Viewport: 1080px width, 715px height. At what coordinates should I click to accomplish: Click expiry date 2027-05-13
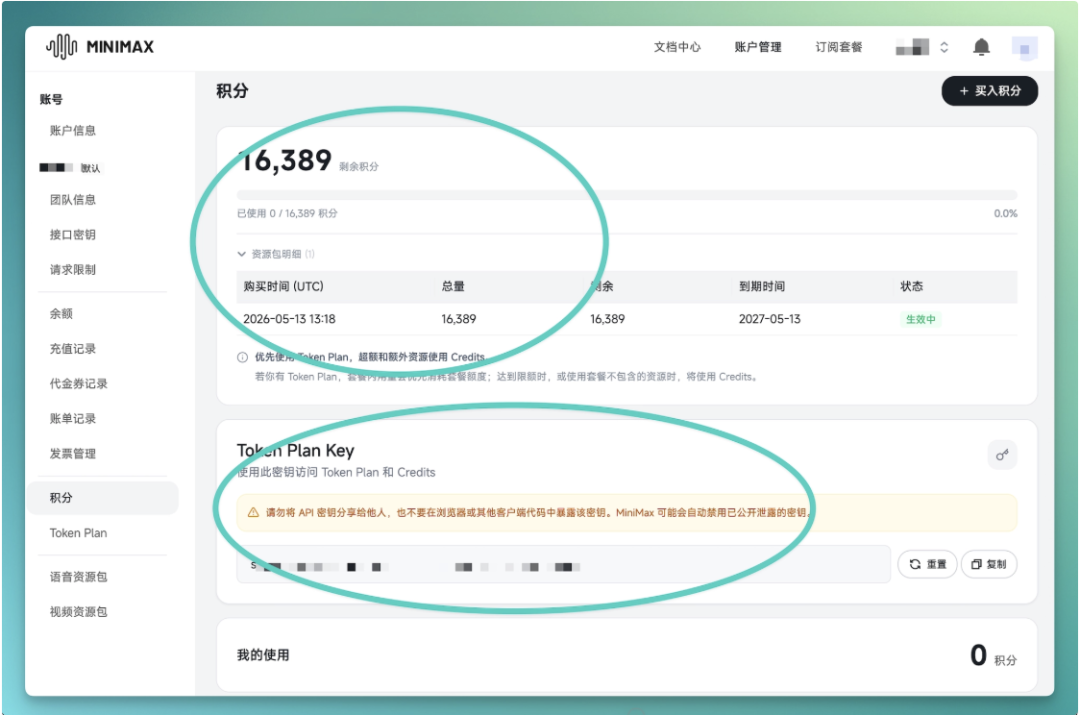pos(769,319)
